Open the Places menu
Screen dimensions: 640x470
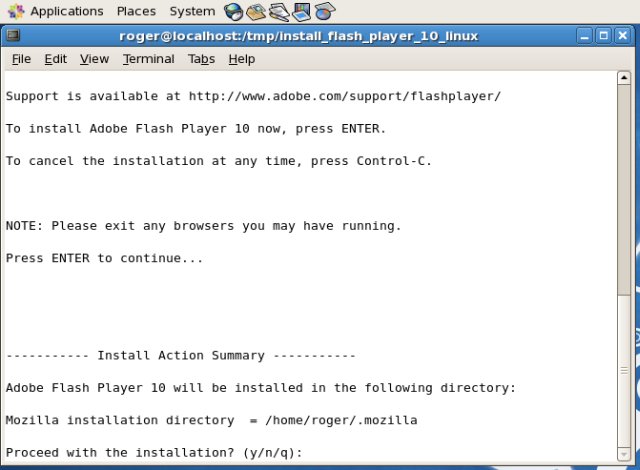136,11
